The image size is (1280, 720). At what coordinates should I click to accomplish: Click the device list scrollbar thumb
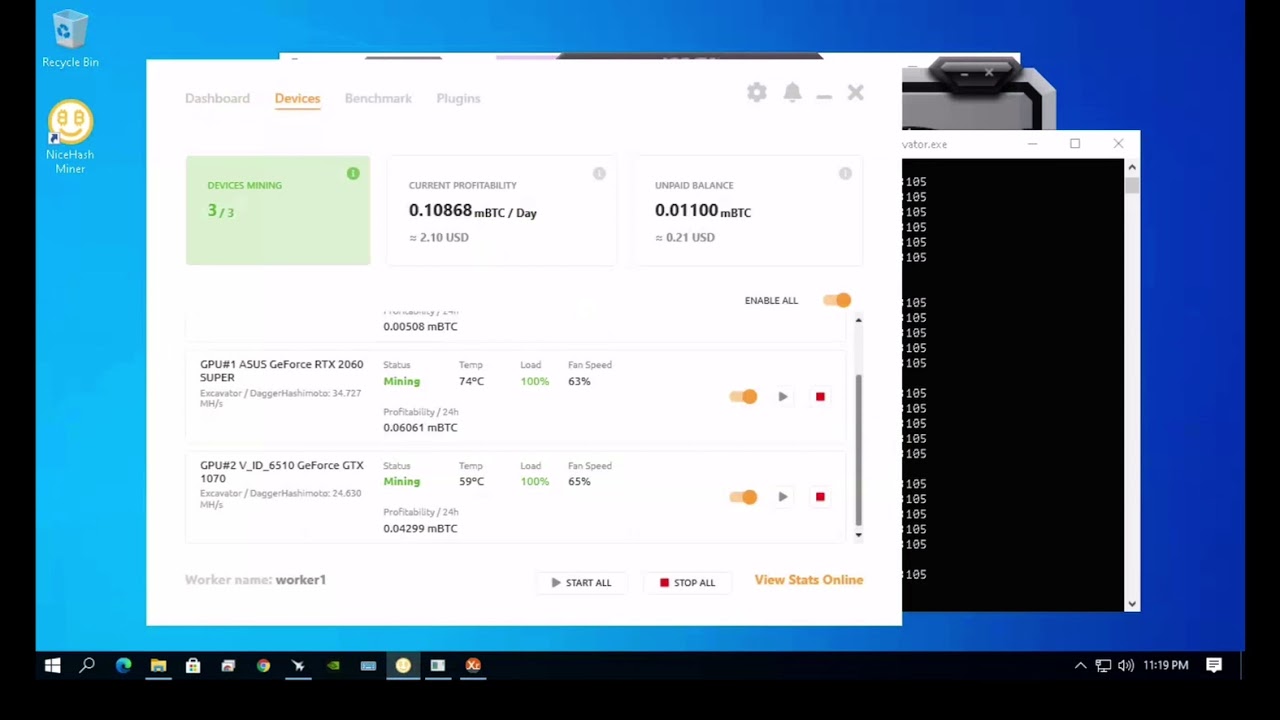(x=858, y=450)
